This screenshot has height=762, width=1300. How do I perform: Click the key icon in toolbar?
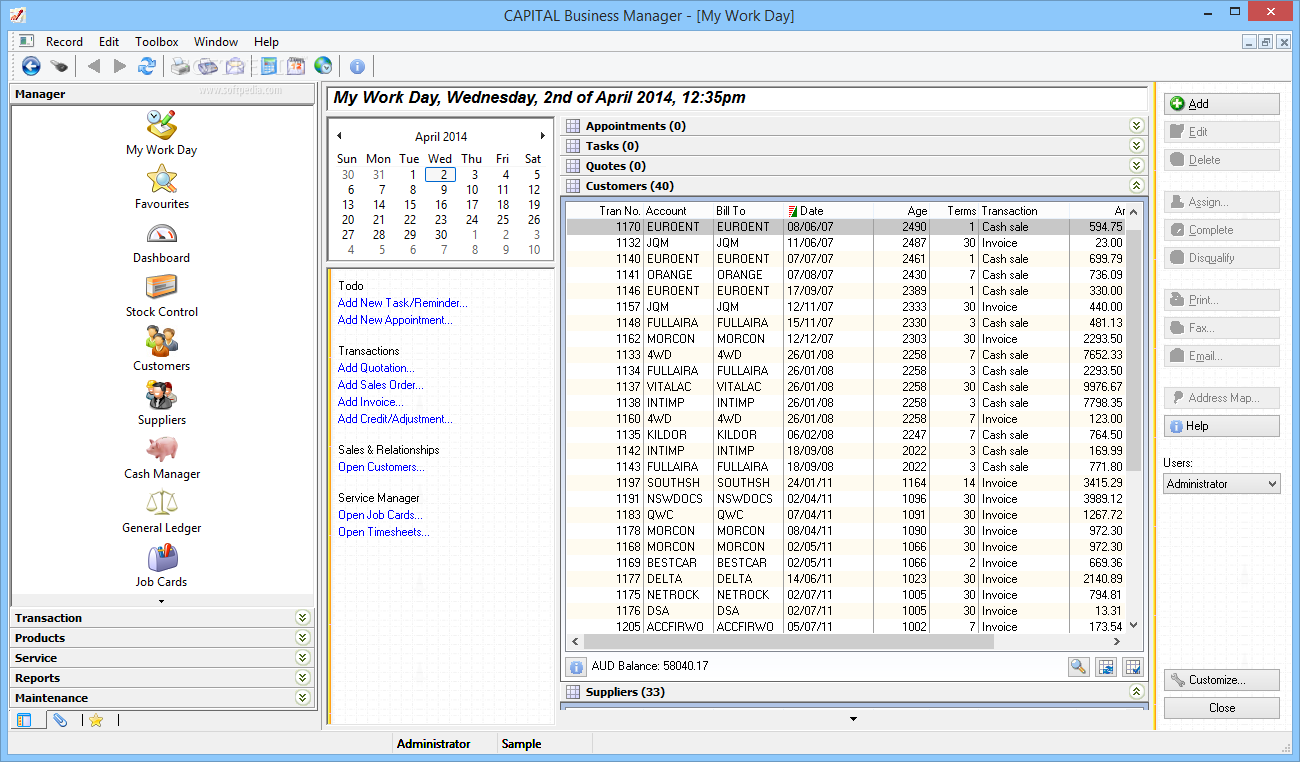60,66
